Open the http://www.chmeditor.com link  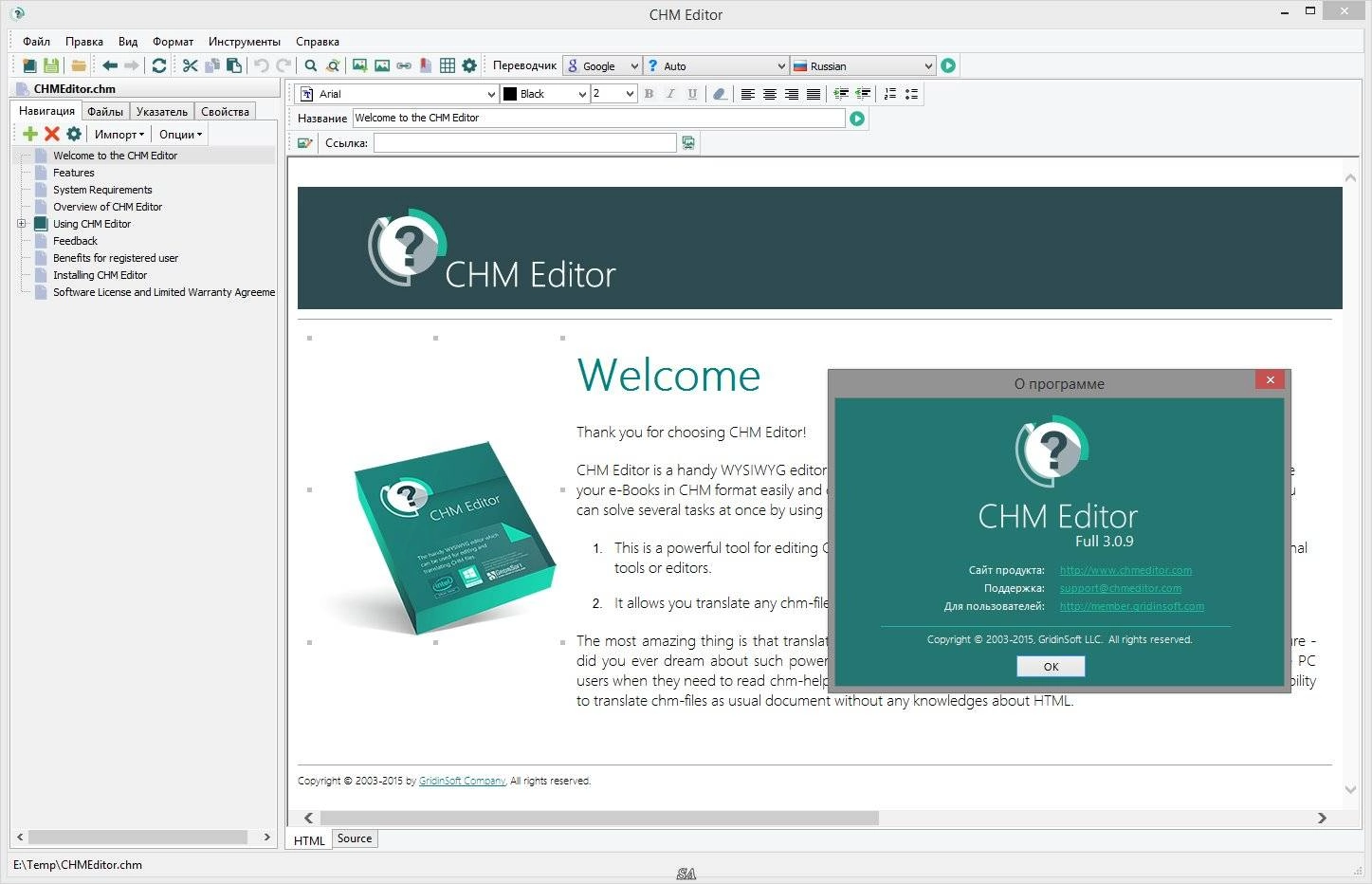point(1125,570)
